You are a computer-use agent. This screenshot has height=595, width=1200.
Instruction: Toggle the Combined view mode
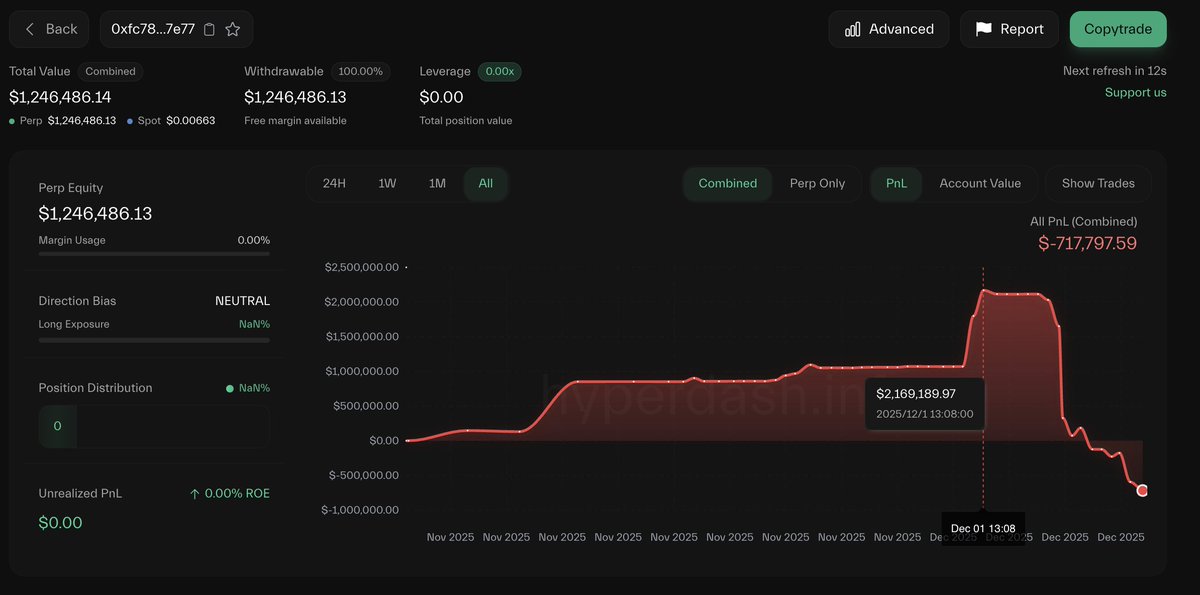[727, 183]
